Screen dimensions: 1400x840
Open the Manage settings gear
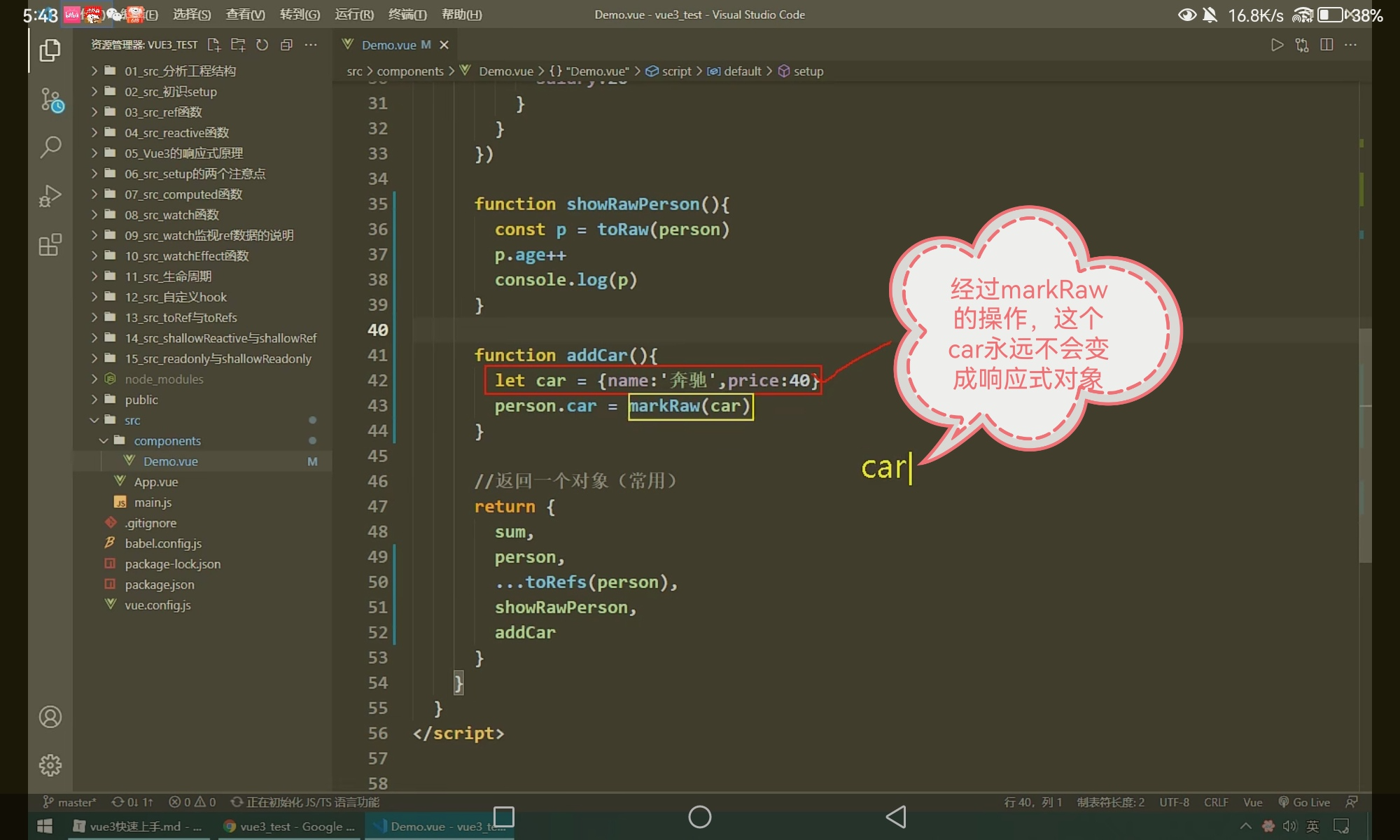click(50, 765)
